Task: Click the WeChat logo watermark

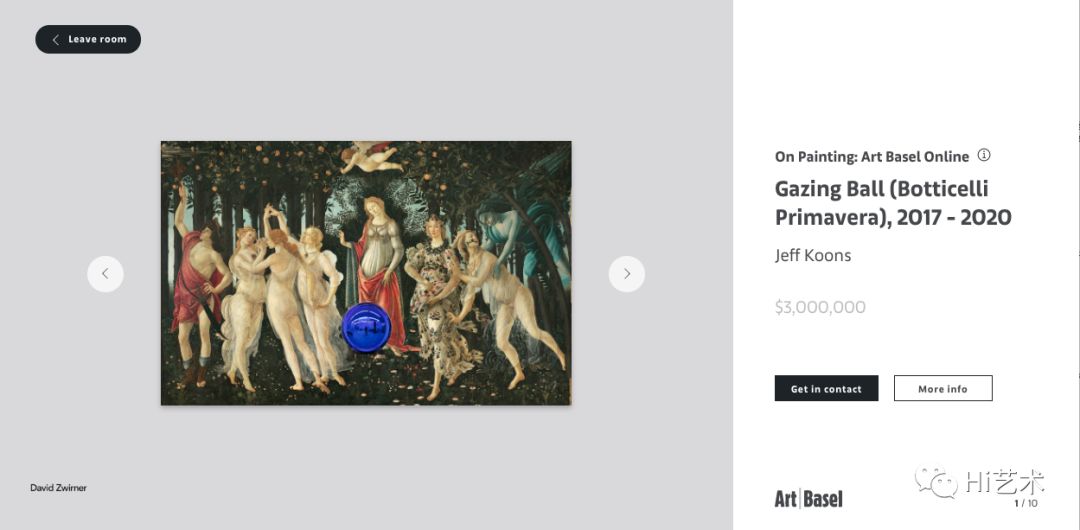Action: (x=936, y=482)
